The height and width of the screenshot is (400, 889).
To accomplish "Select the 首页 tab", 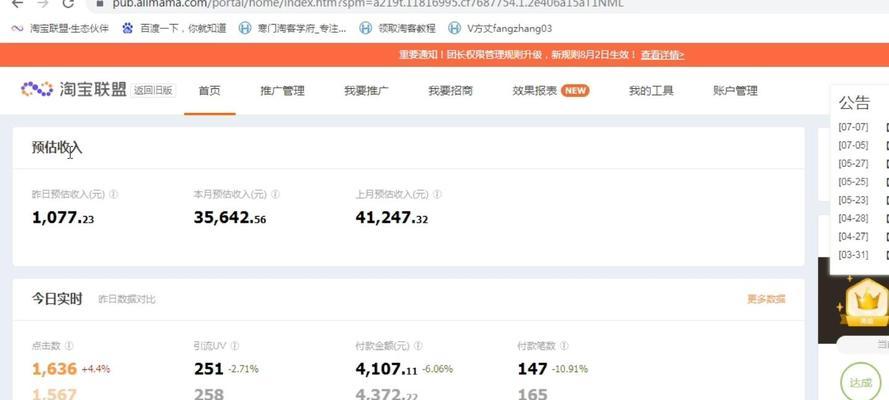I will pos(209,91).
